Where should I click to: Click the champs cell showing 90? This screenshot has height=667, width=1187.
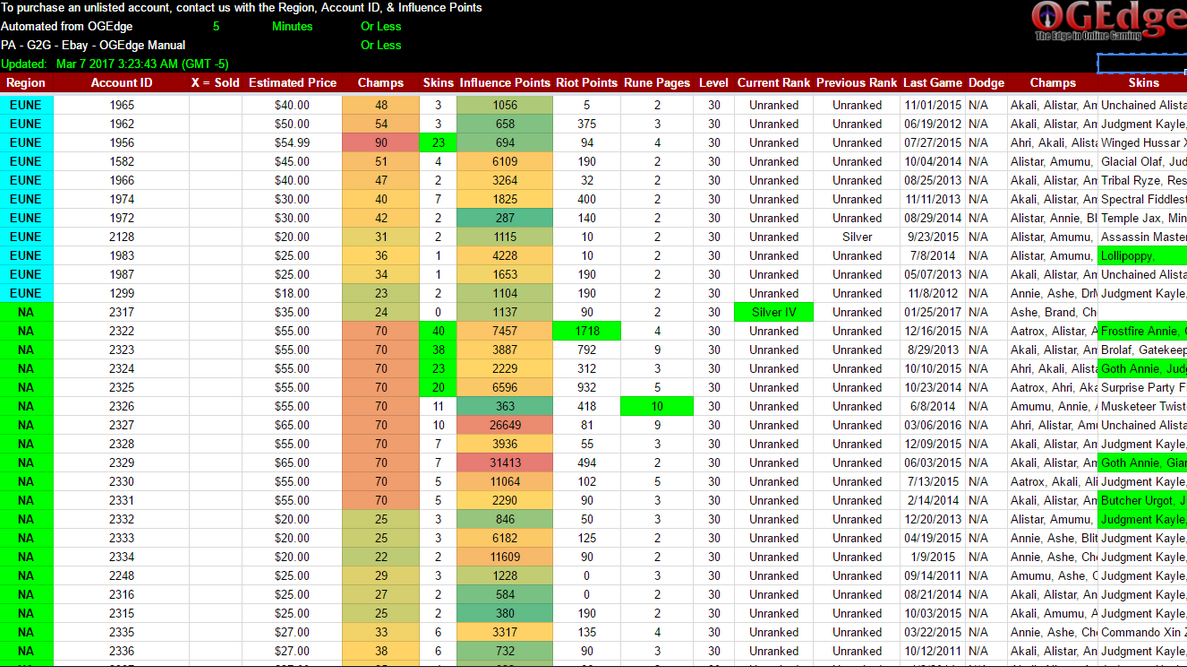point(381,143)
